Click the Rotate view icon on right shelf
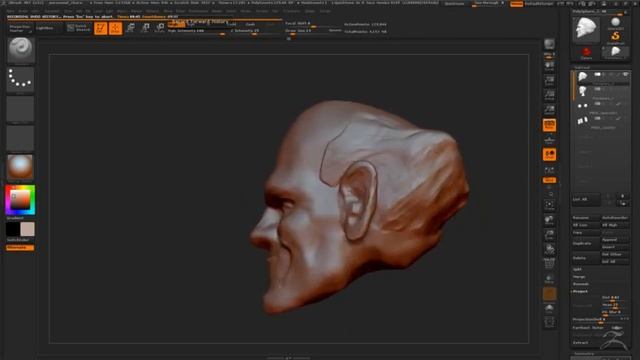The width and height of the screenshot is (640, 360). point(549,249)
